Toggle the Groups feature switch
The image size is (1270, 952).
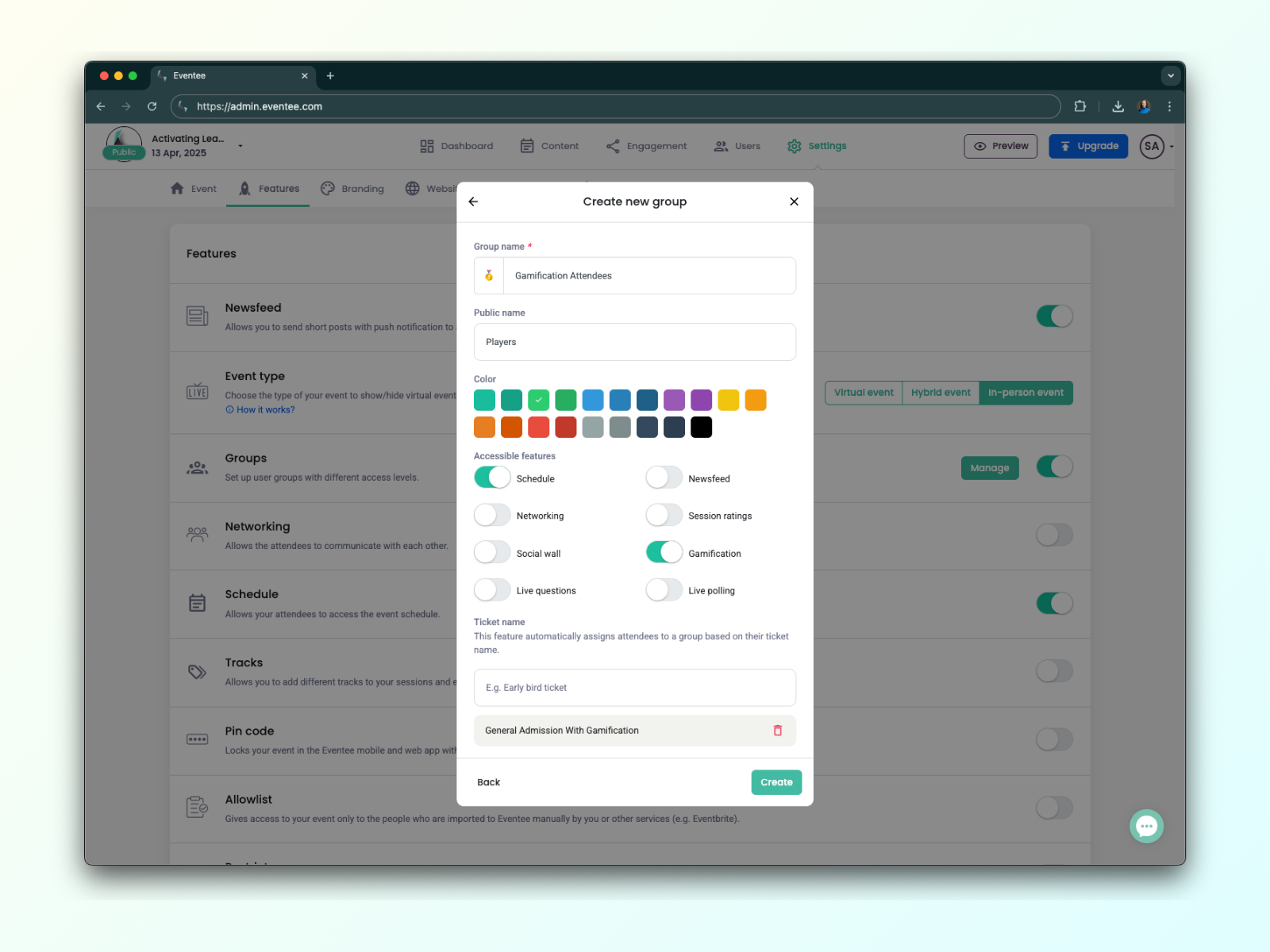pyautogui.click(x=1054, y=466)
